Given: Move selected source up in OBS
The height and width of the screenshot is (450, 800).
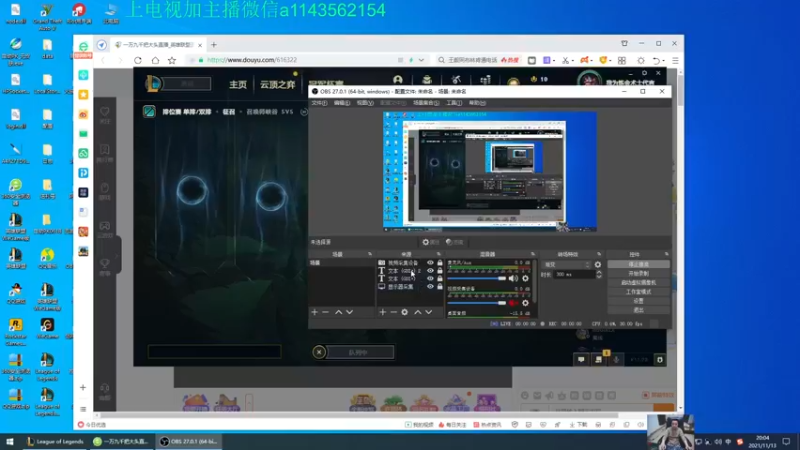Looking at the screenshot, I should pos(418,312).
